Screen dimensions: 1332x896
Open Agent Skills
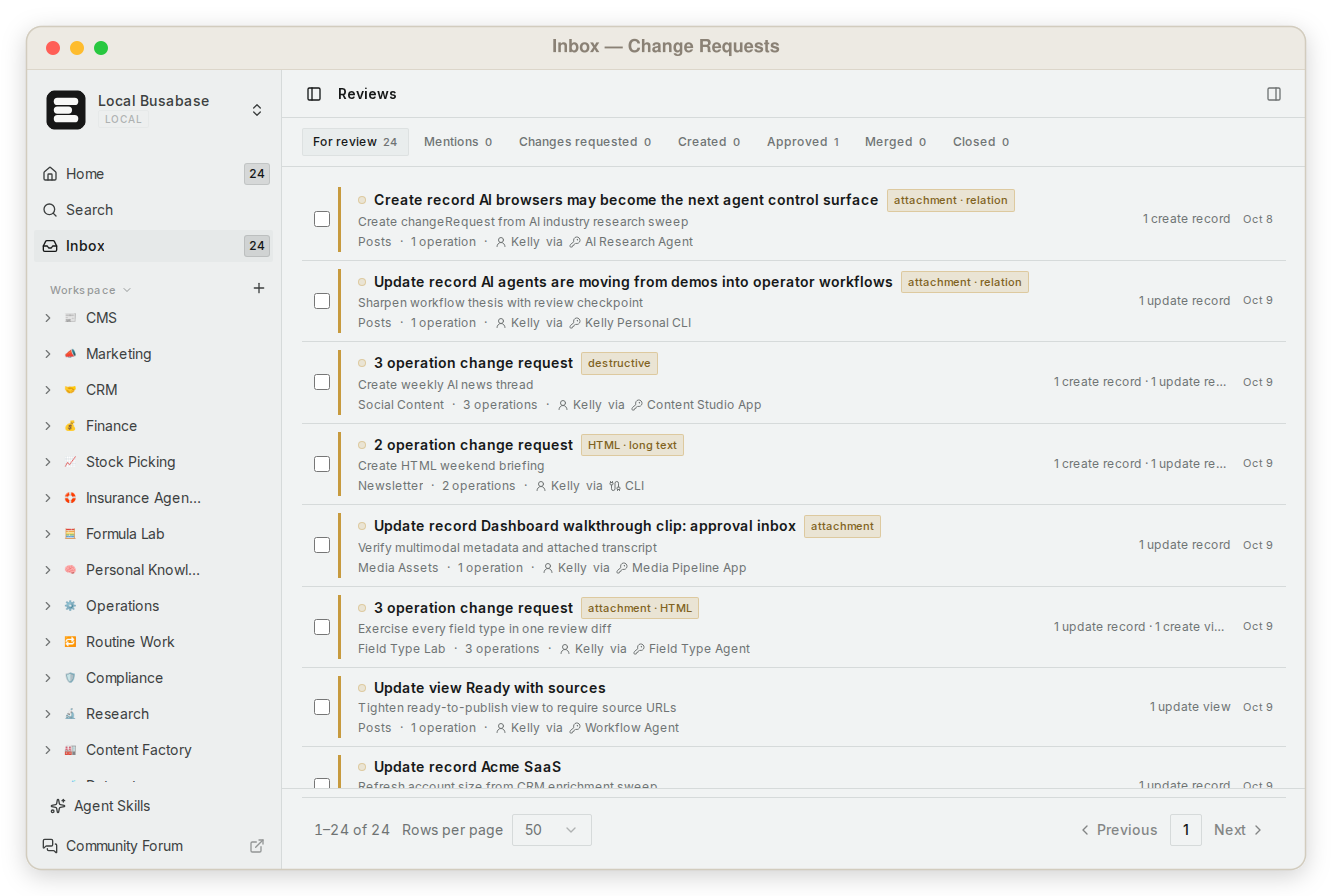click(x=100, y=806)
